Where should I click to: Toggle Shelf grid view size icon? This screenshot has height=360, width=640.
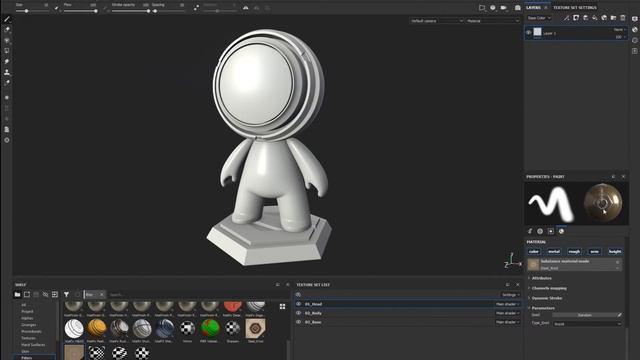(282, 307)
